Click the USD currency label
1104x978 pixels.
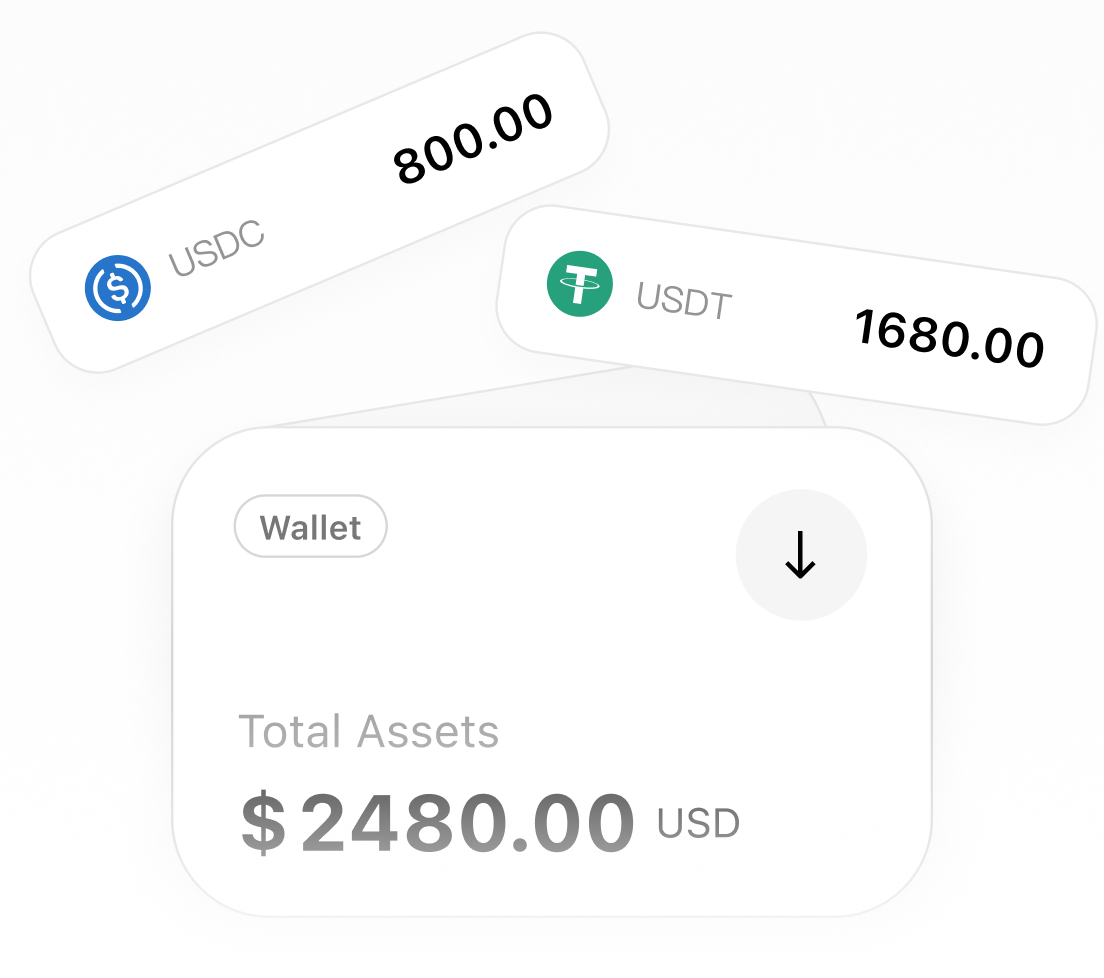(698, 823)
